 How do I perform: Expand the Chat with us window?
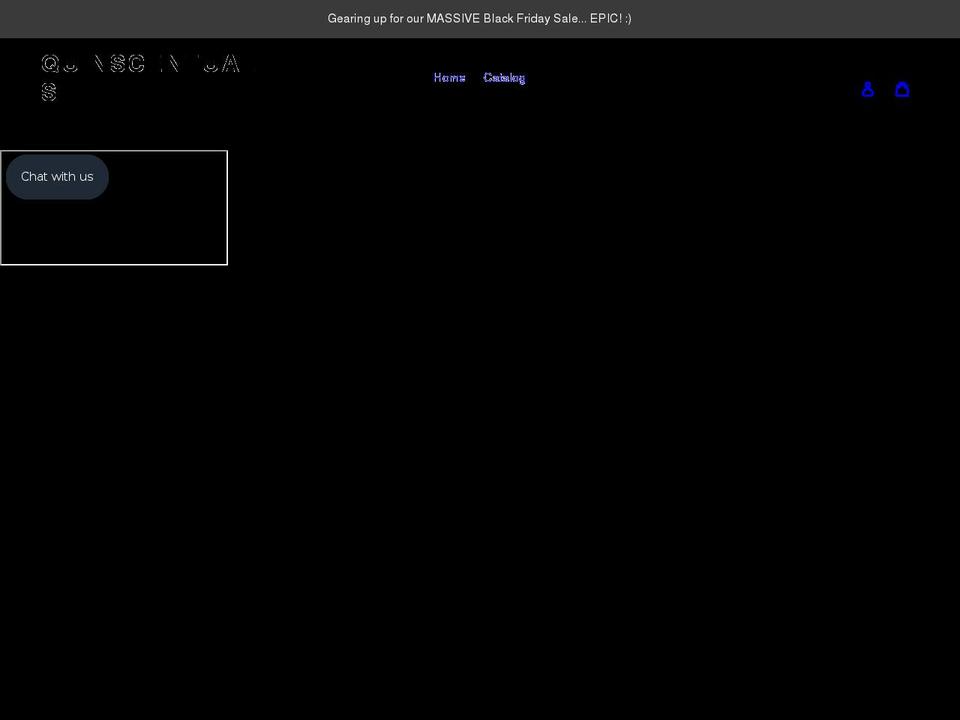pyautogui.click(x=57, y=176)
